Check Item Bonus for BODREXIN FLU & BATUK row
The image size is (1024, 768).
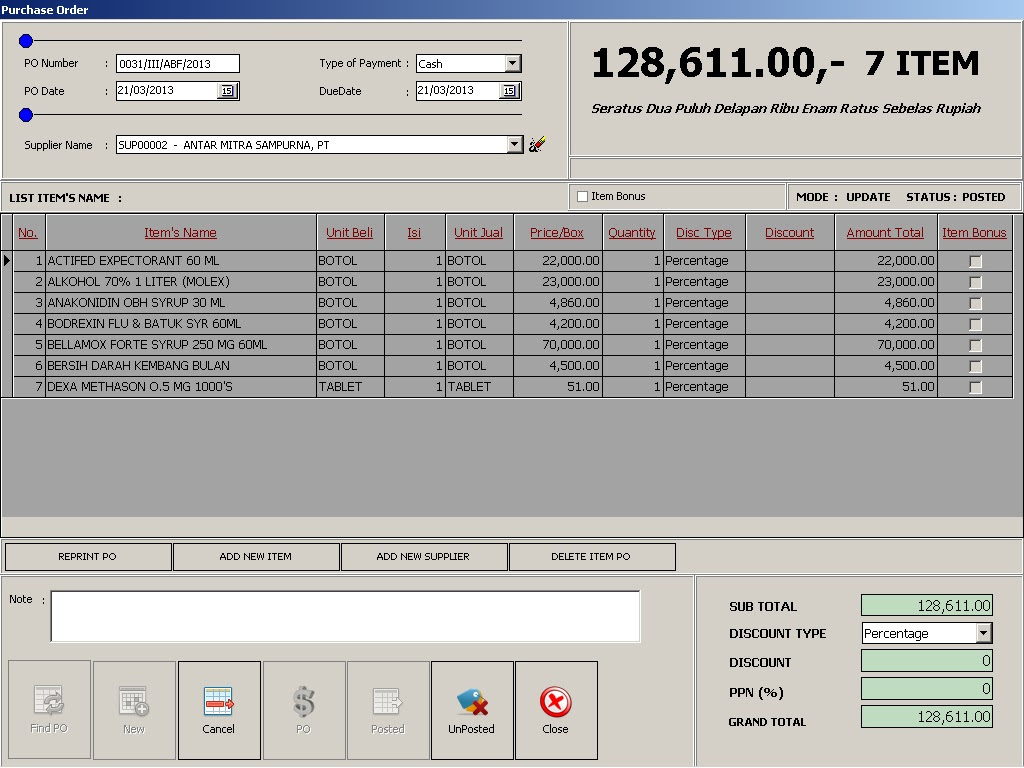click(x=975, y=324)
